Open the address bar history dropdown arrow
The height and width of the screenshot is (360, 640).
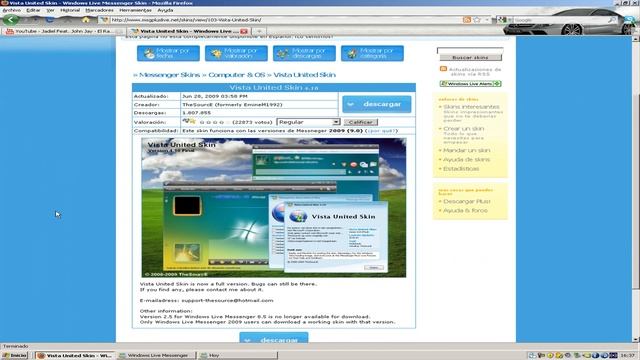487,20
